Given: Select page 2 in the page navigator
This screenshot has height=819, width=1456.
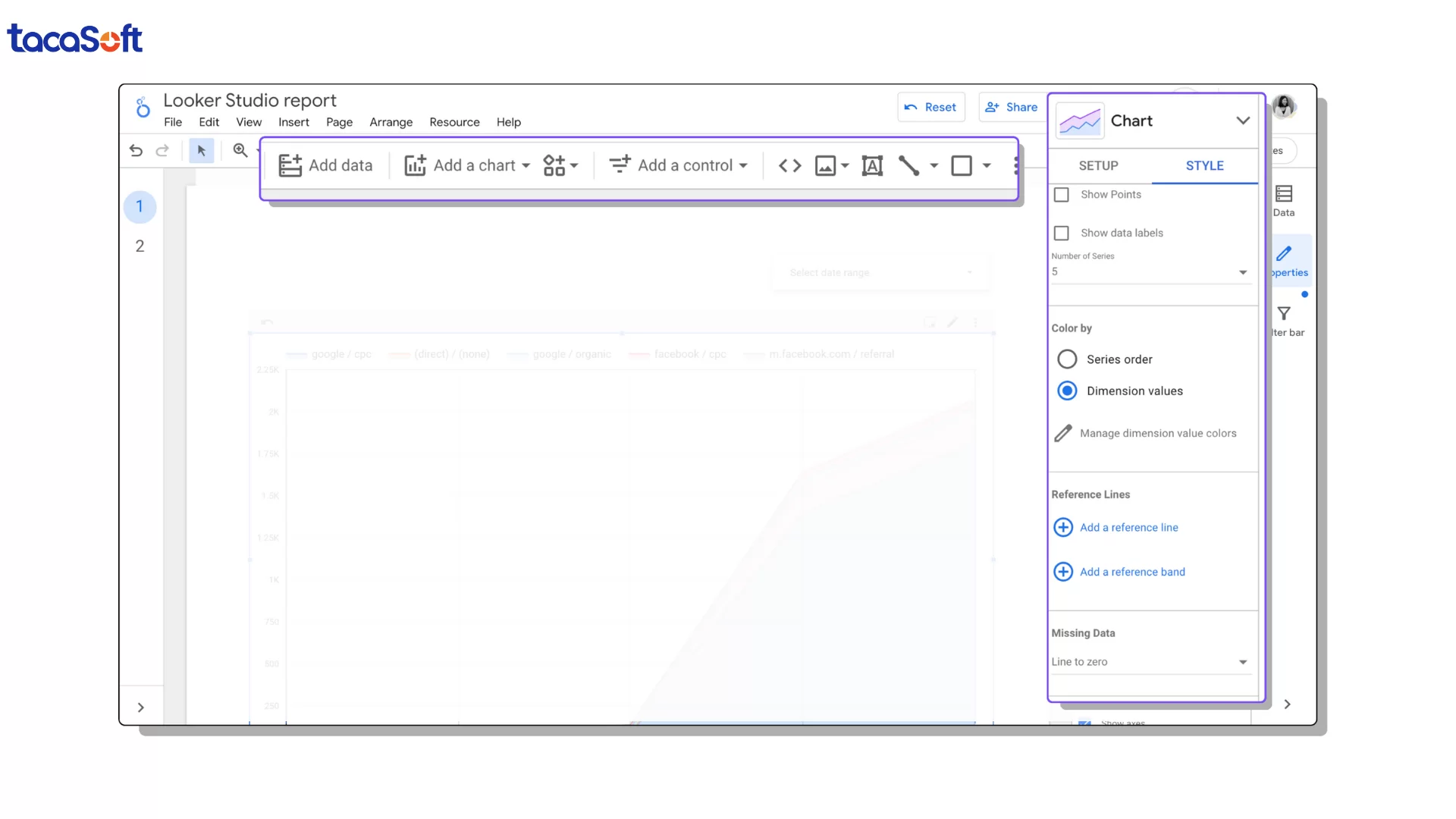Looking at the screenshot, I should 140,246.
